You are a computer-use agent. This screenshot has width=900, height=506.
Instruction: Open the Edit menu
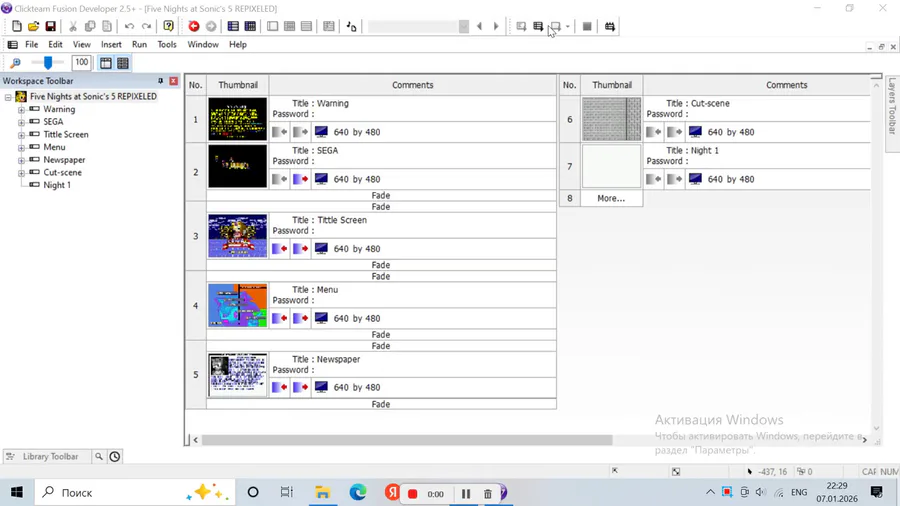tap(55, 44)
